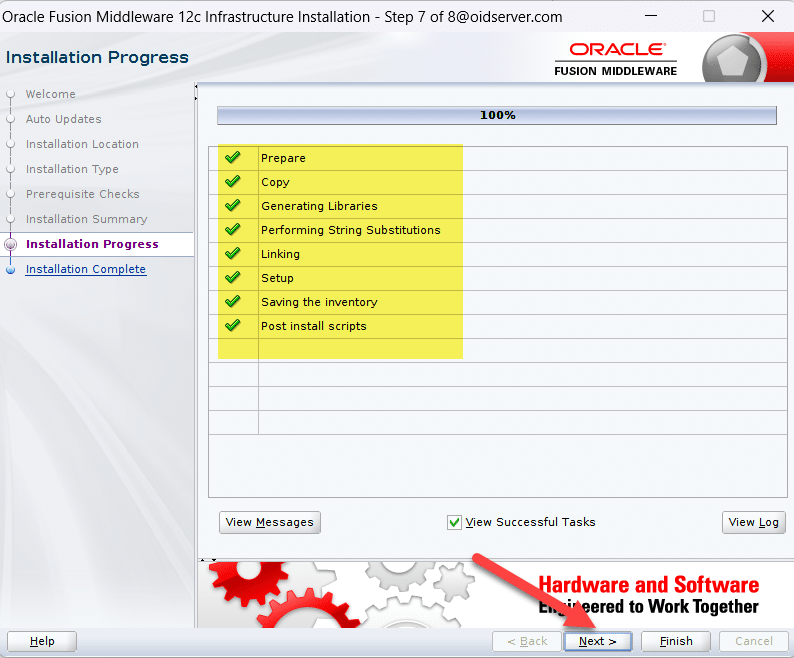Click the Help button
This screenshot has height=658, width=794.
click(42, 641)
